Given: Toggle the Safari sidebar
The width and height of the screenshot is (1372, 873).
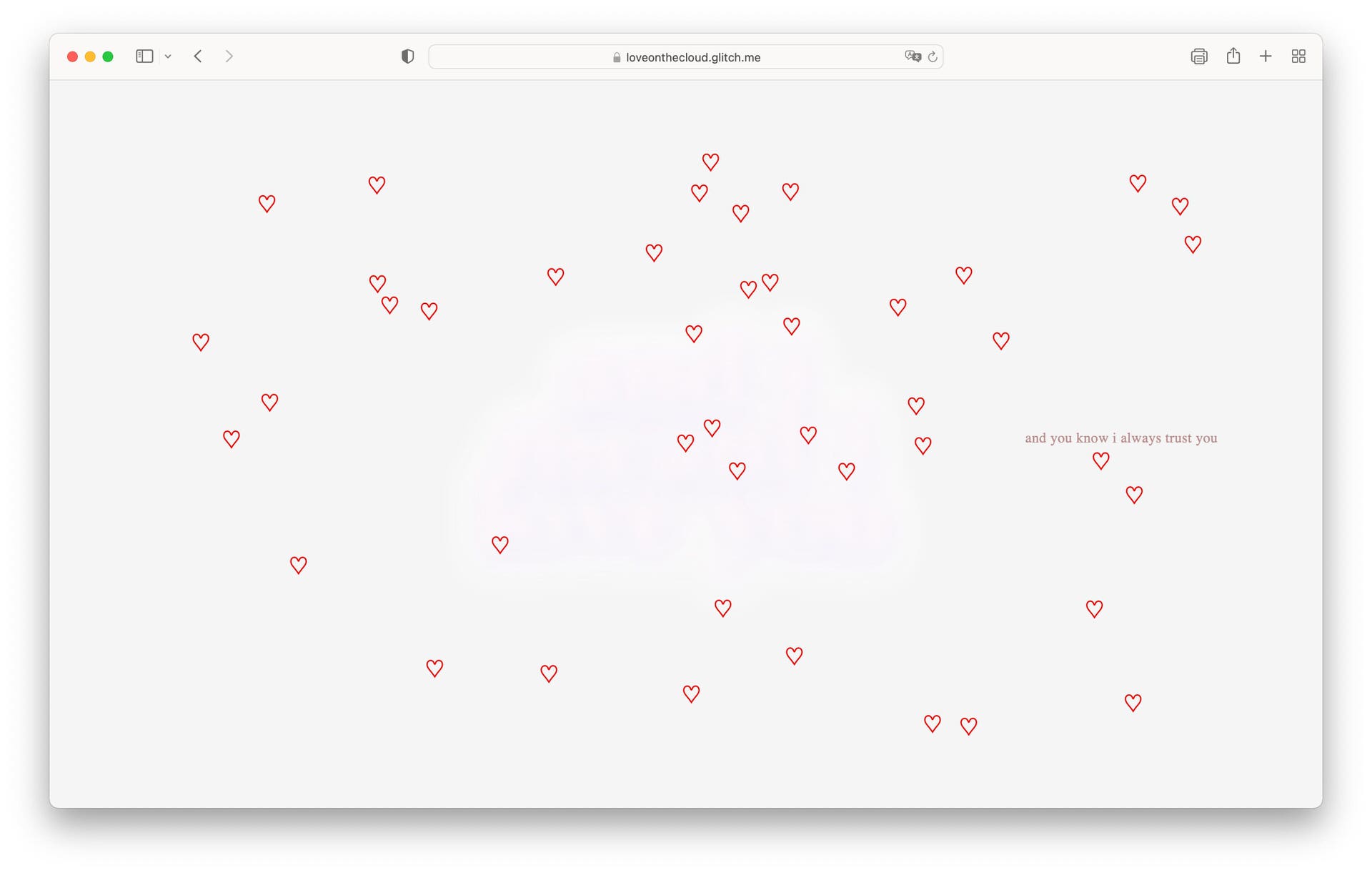Looking at the screenshot, I should (144, 56).
